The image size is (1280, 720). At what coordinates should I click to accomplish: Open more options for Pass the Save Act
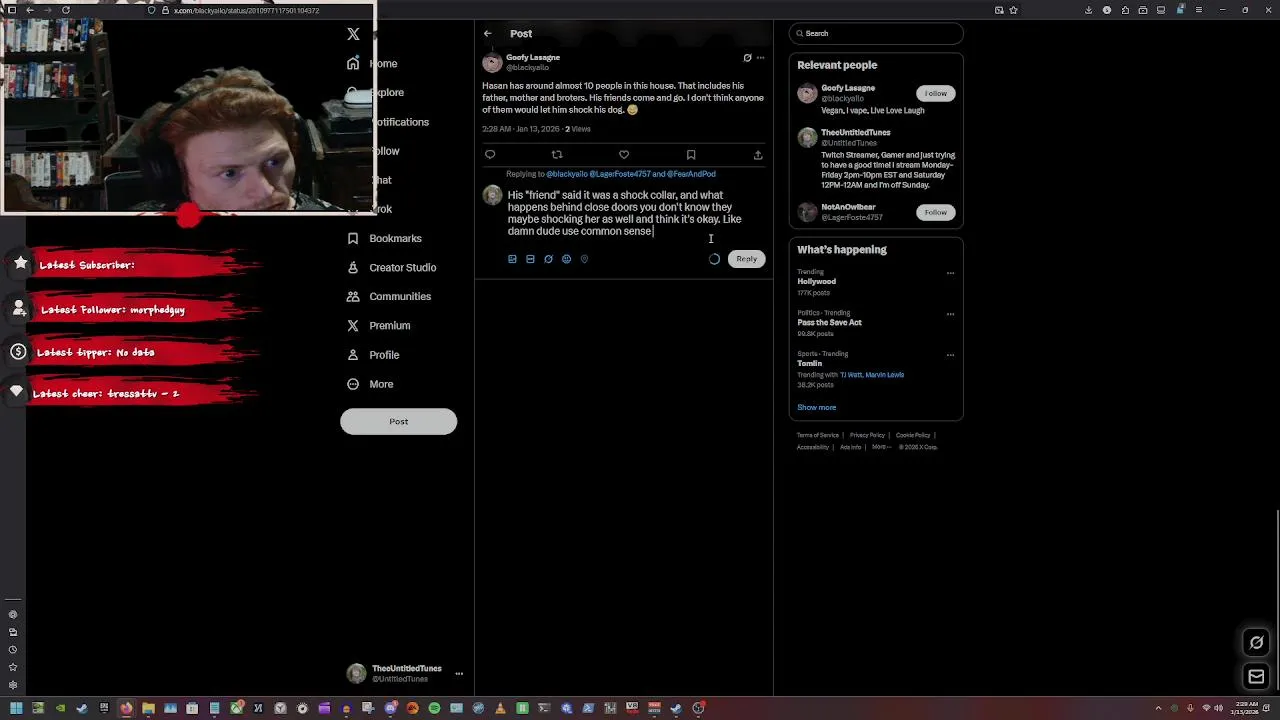(x=950, y=314)
